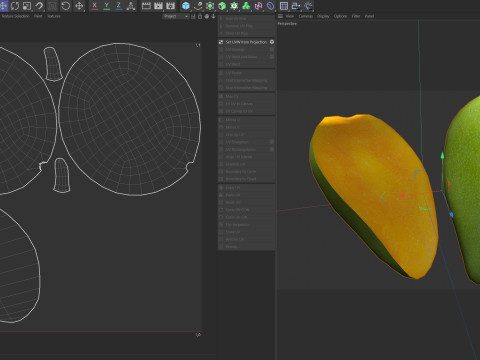Image resolution: width=480 pixels, height=360 pixels.
Task: Open the Textures menu in UV editor
Action: pyautogui.click(x=54, y=16)
